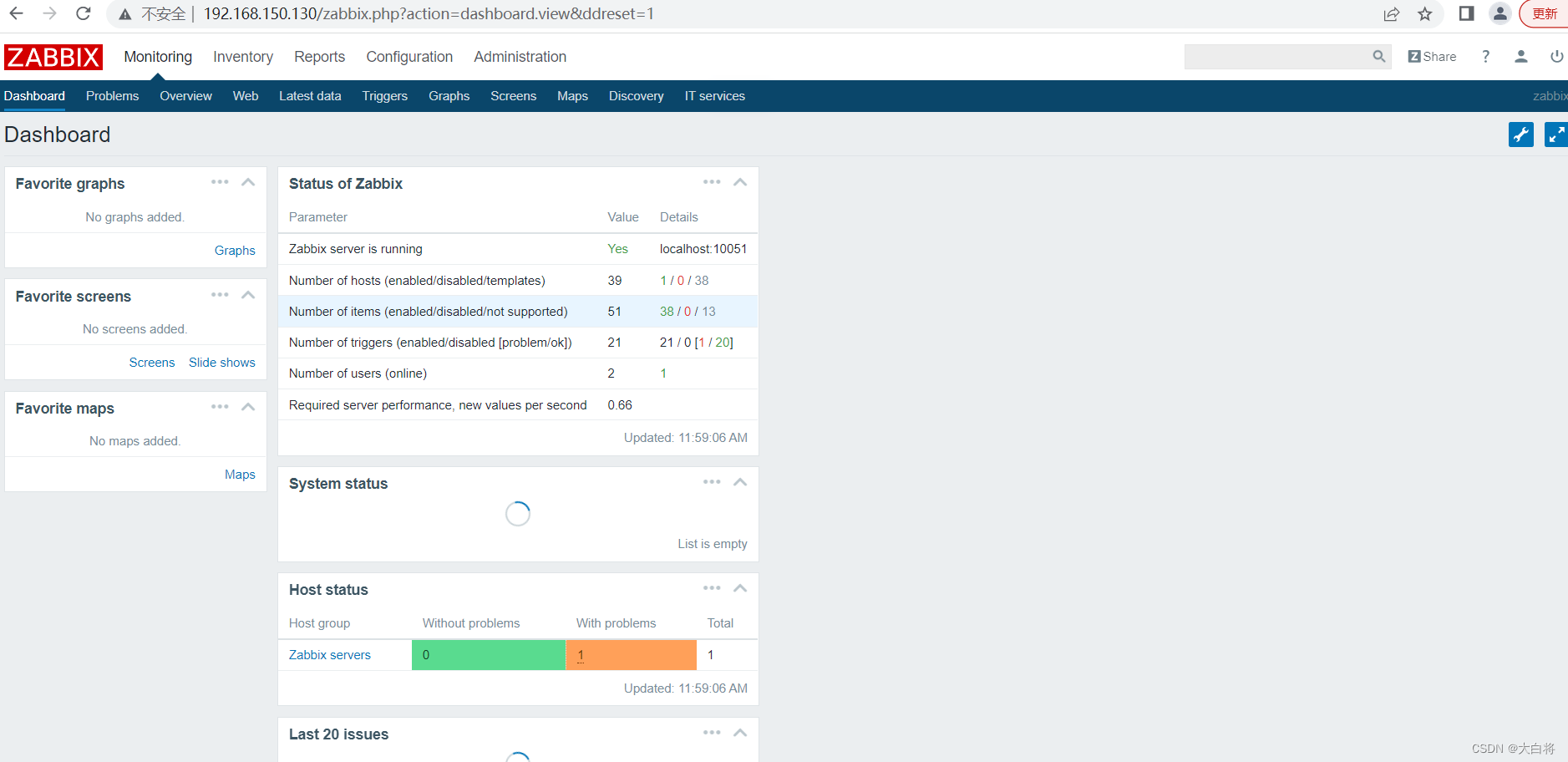Screen dimensions: 1568x762
Task: Click the 'Yes' server running value
Action: (618, 249)
